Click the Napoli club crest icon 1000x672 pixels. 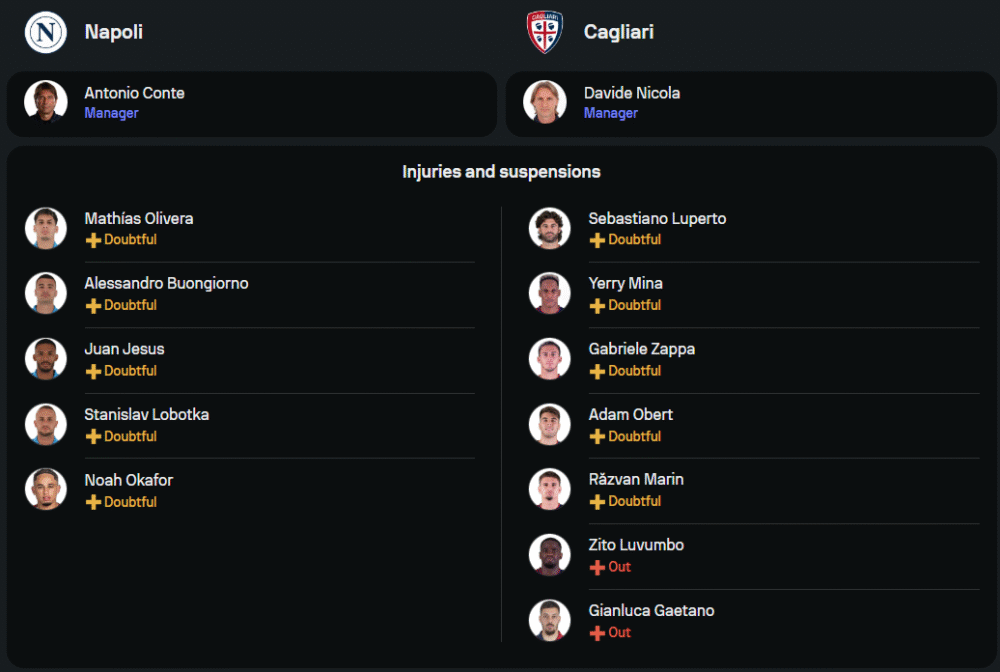(45, 32)
